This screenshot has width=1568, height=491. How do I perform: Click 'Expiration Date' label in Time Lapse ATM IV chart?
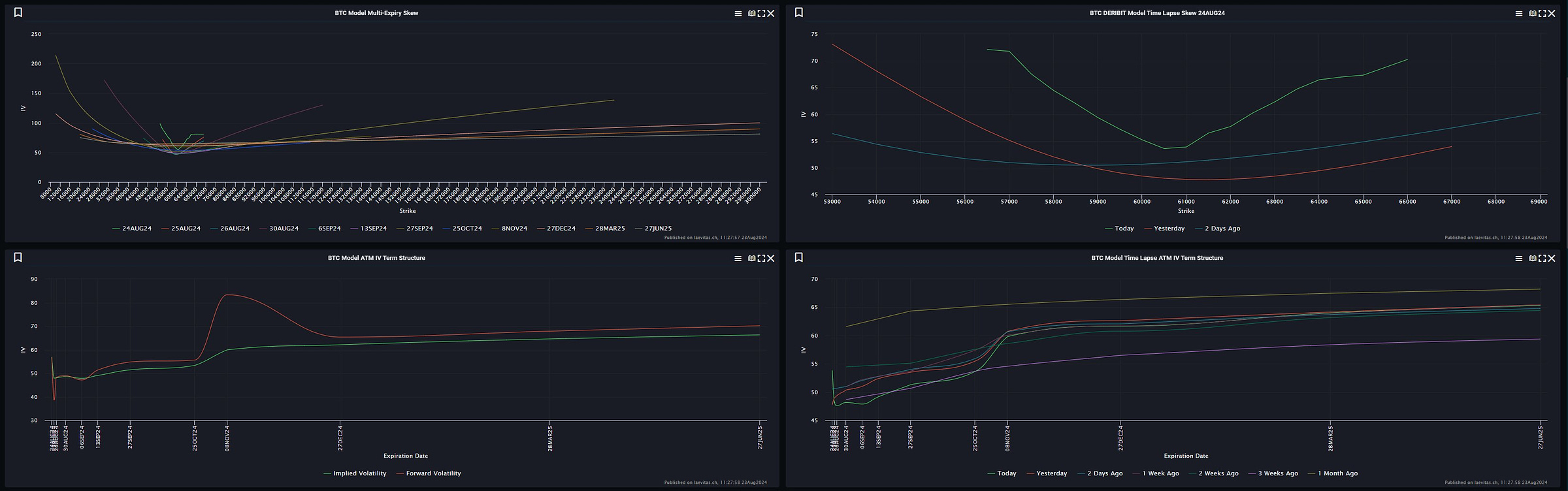coord(1186,456)
